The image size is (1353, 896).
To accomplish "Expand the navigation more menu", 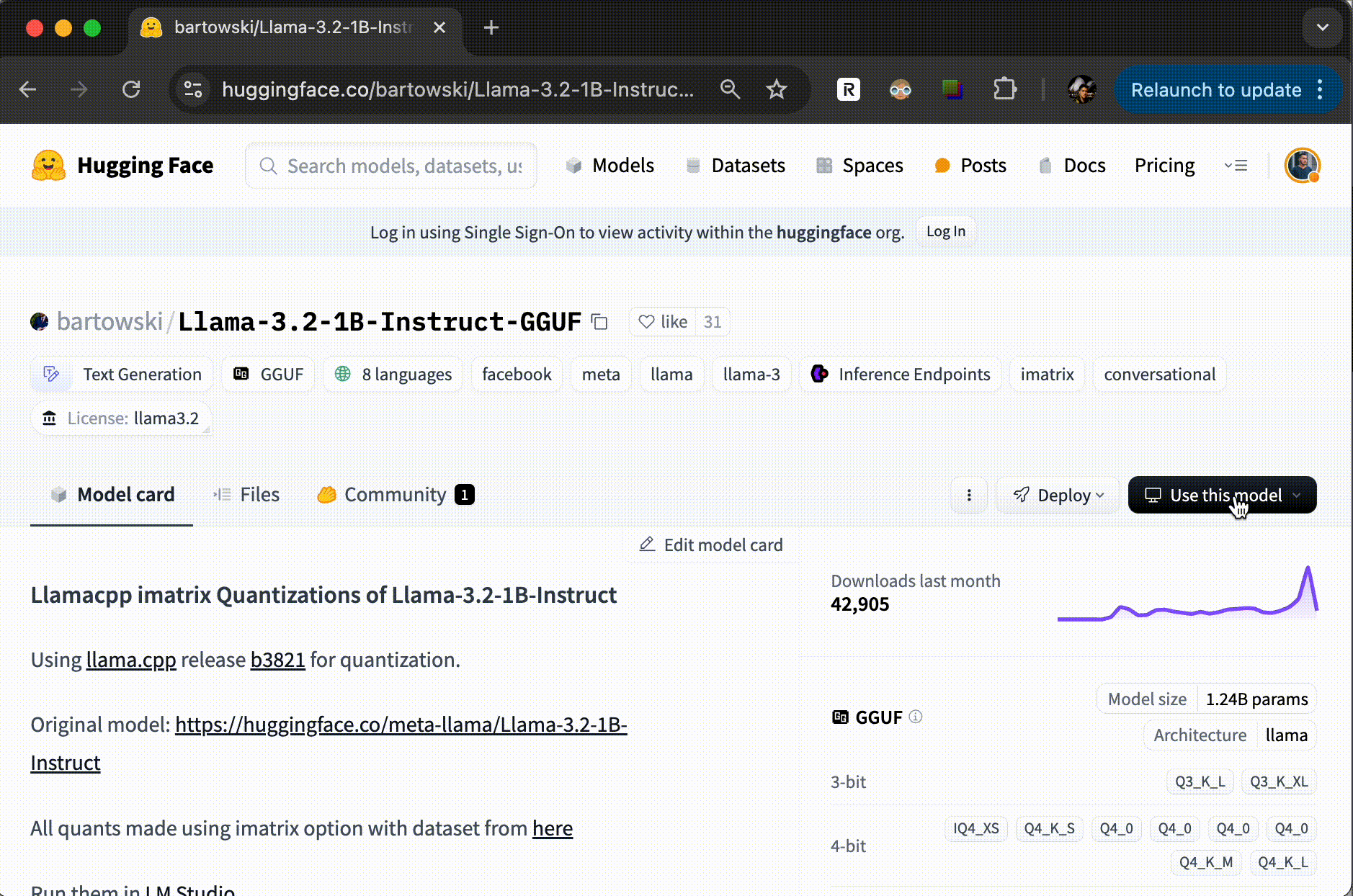I will 1236,166.
